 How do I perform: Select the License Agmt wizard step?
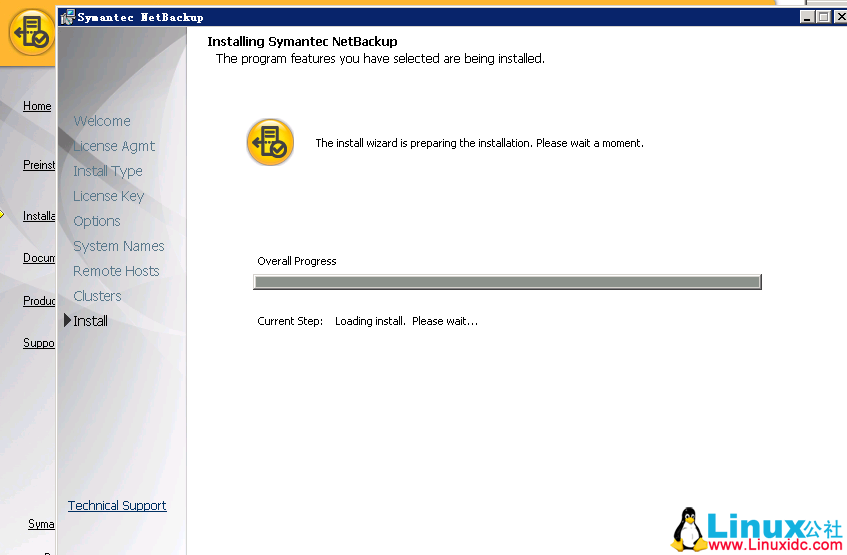coord(114,146)
